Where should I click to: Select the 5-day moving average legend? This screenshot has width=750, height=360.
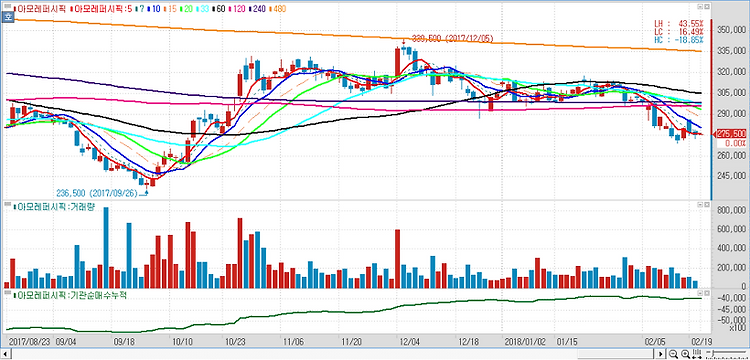[x=101, y=9]
